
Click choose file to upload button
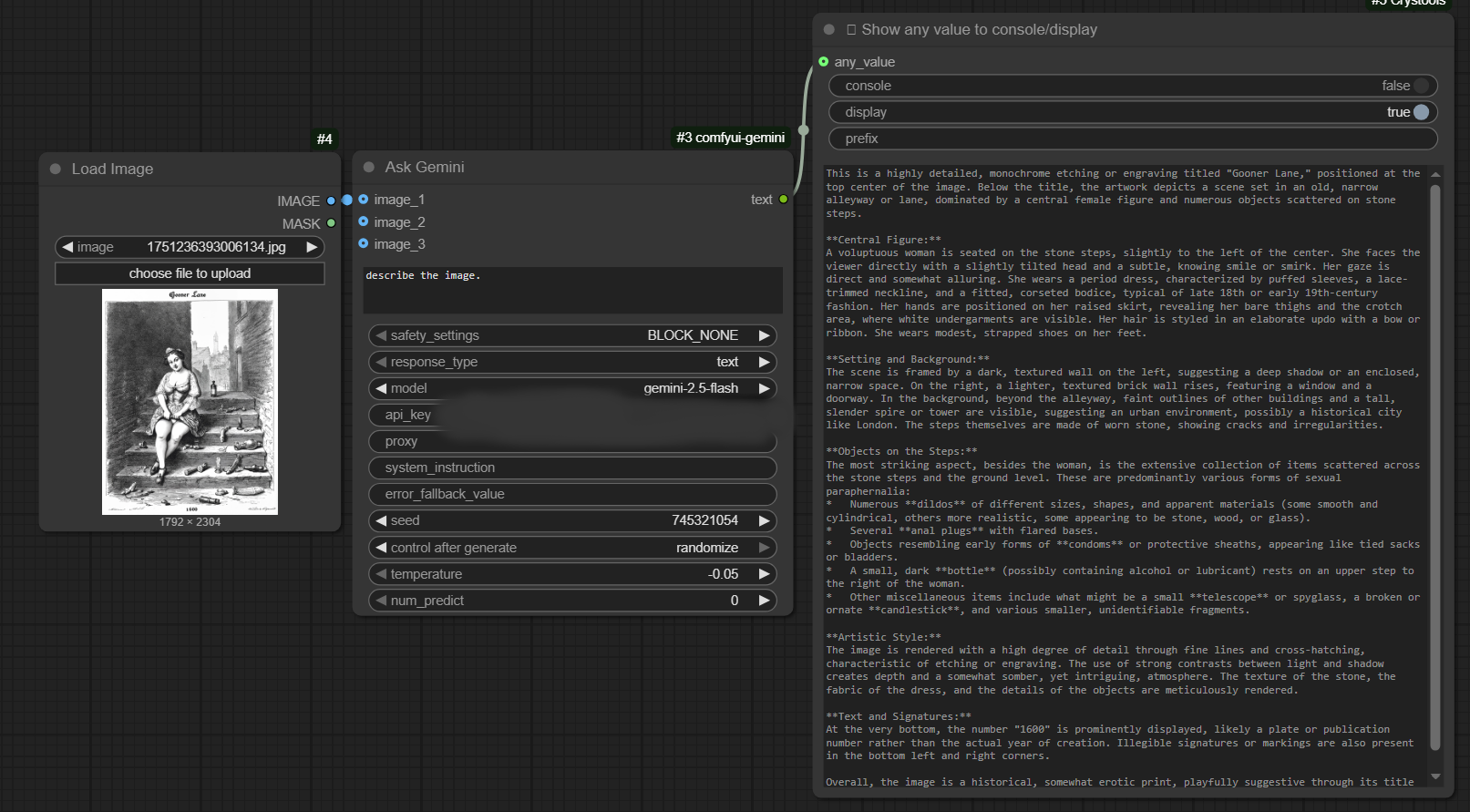tap(190, 273)
